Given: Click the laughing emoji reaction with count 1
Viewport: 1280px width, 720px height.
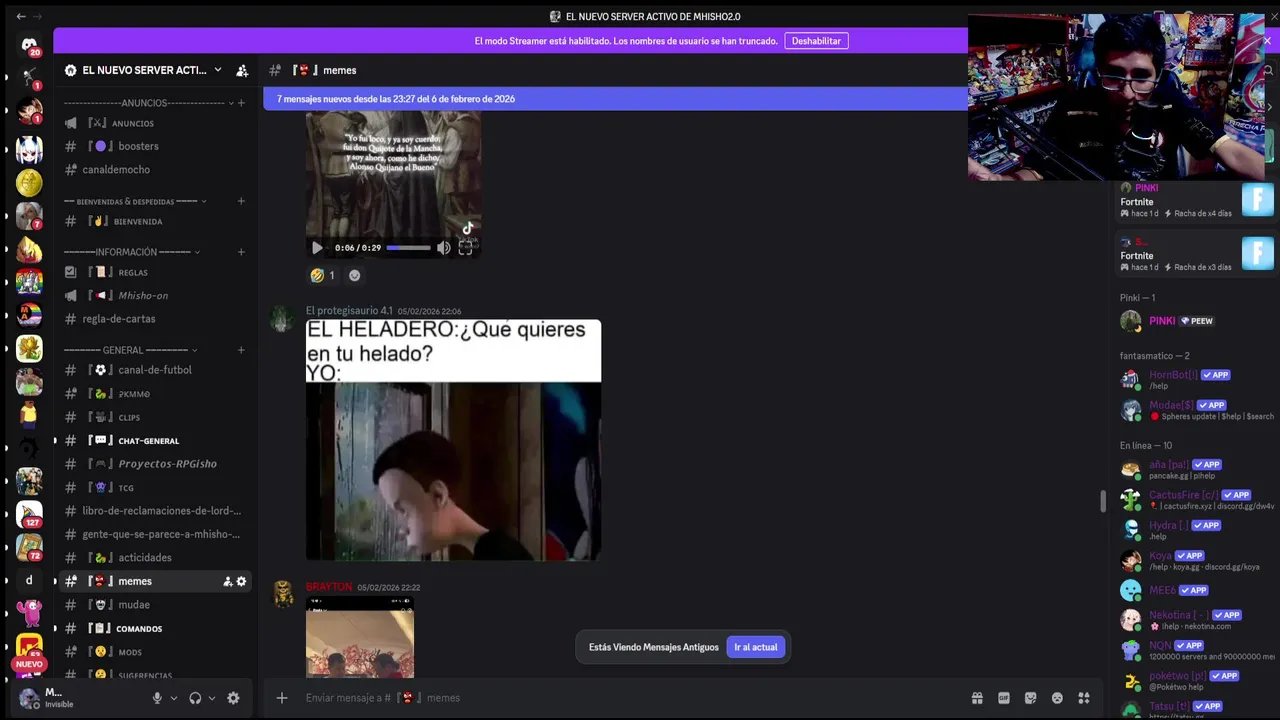Looking at the screenshot, I should 323,275.
